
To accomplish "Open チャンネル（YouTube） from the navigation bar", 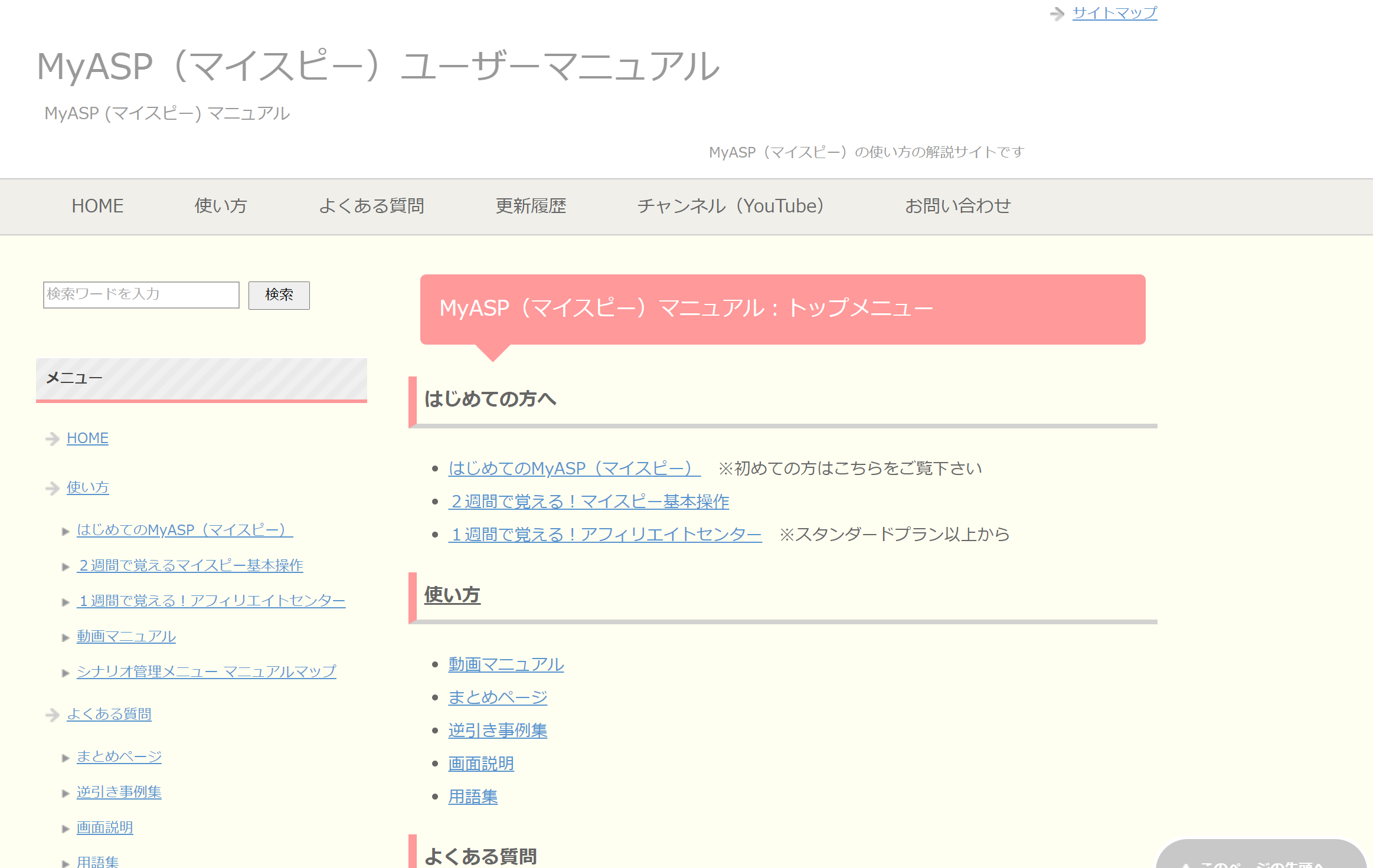I will click(731, 206).
